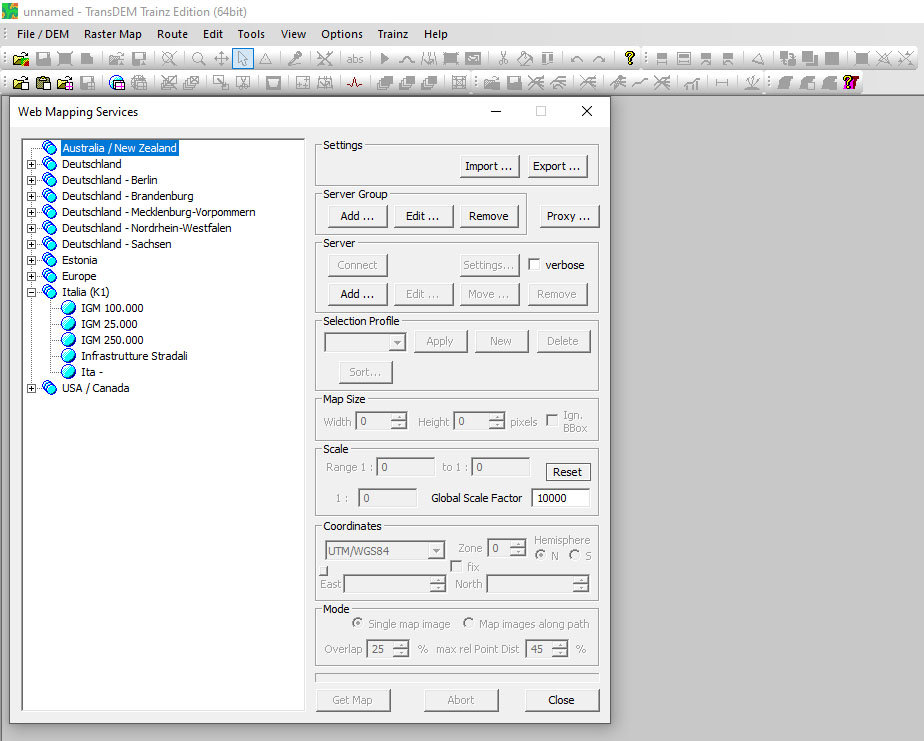Image resolution: width=924 pixels, height=741 pixels.
Task: Select the highlighted arrow pointer tool
Action: tap(243, 58)
